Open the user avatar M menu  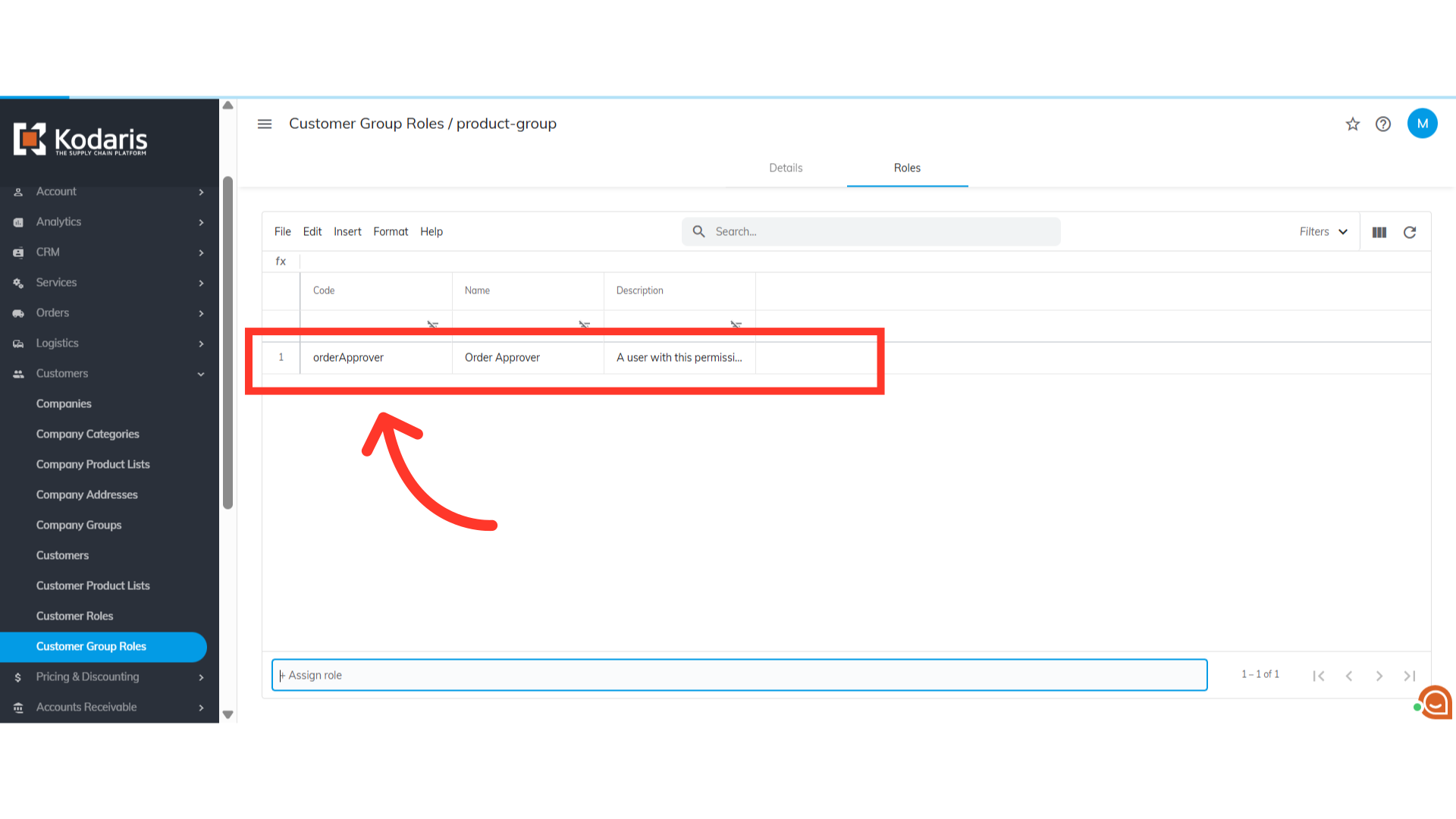[1422, 124]
